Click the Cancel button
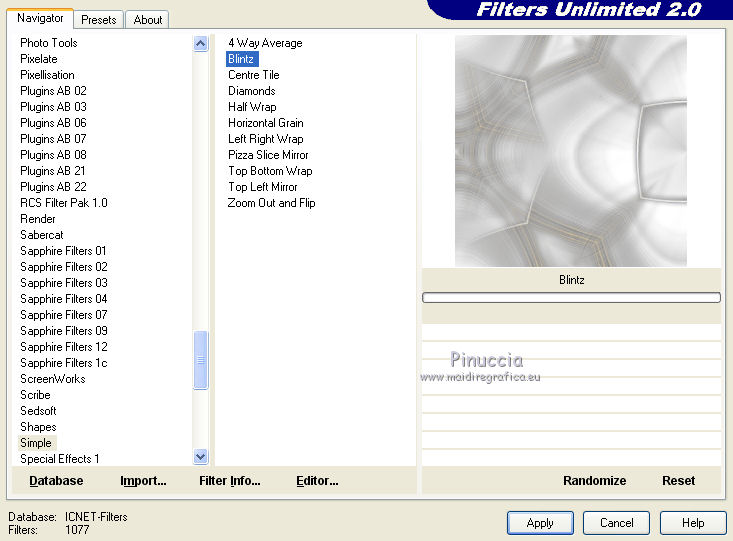 pyautogui.click(x=616, y=523)
